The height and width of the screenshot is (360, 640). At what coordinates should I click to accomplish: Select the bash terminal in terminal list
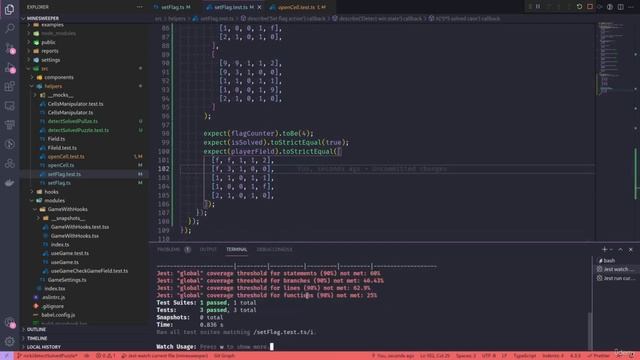[x=616, y=260]
